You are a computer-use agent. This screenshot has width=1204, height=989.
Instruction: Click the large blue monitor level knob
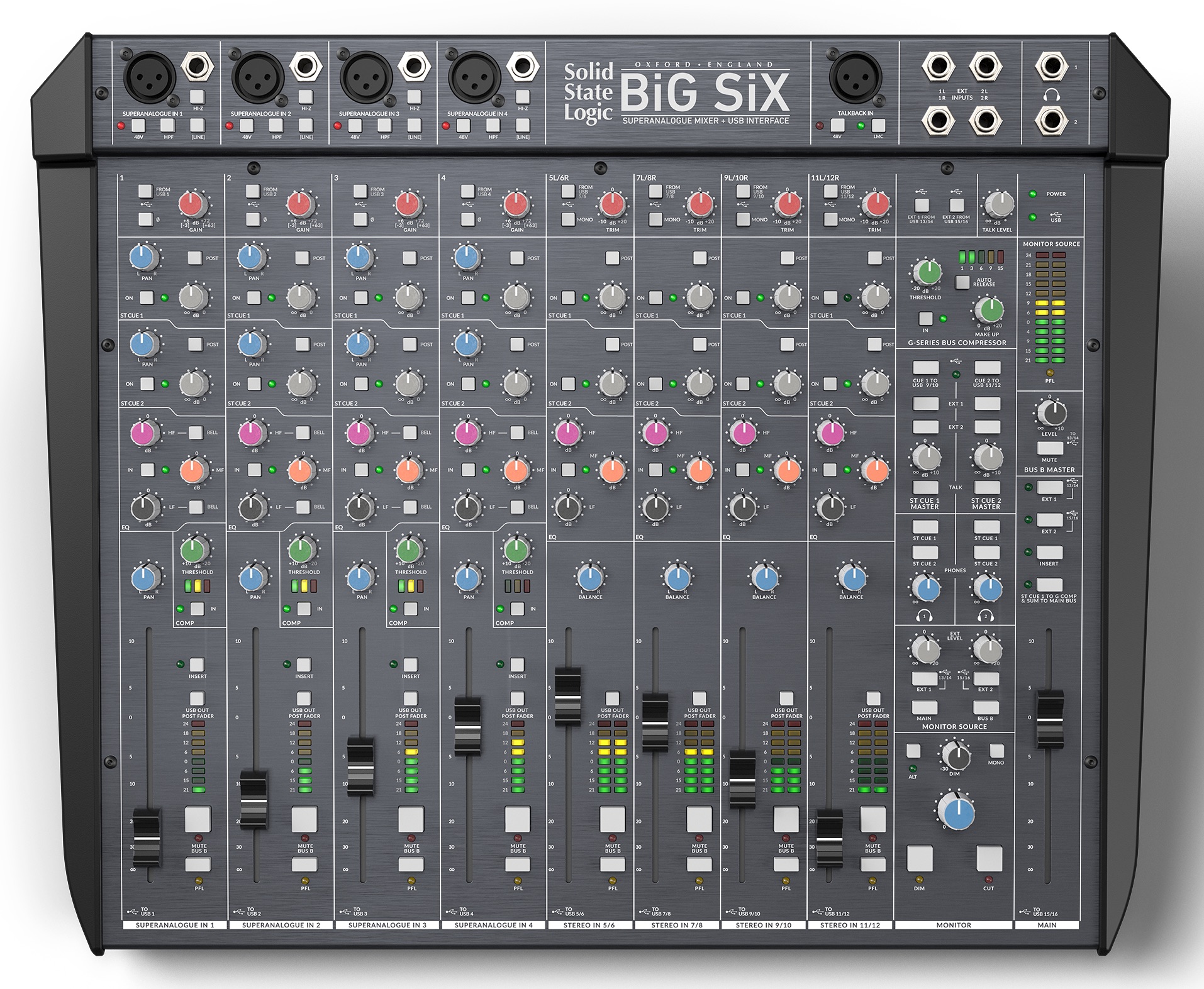[x=956, y=812]
